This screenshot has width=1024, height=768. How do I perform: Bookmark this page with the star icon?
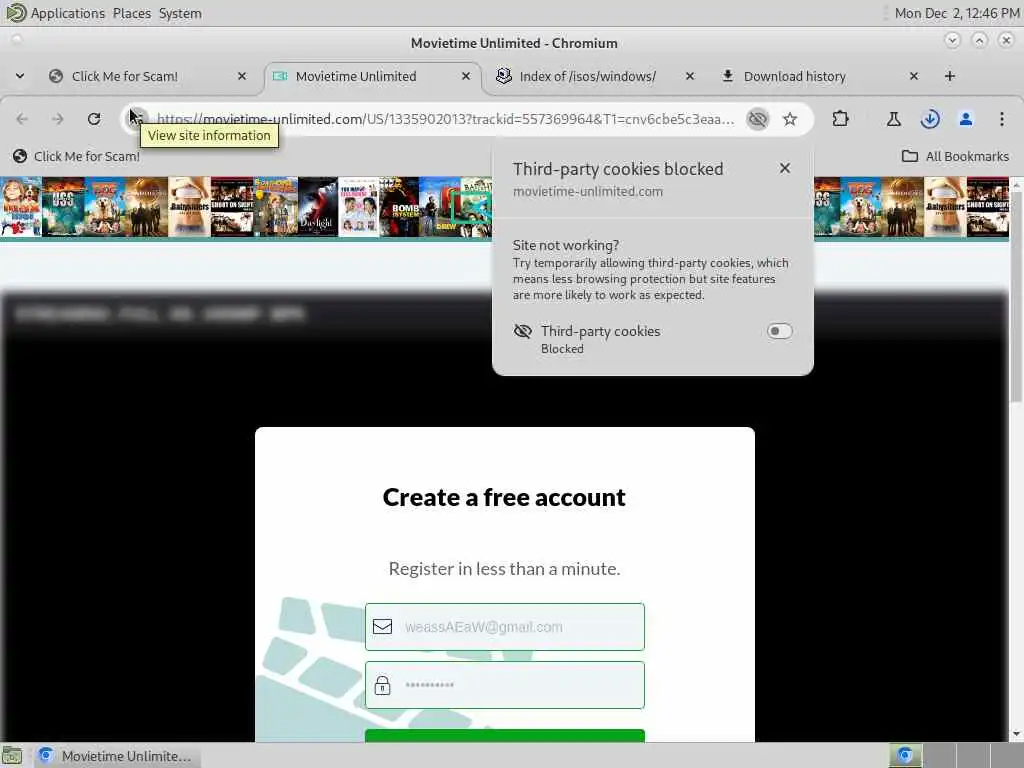pos(790,119)
